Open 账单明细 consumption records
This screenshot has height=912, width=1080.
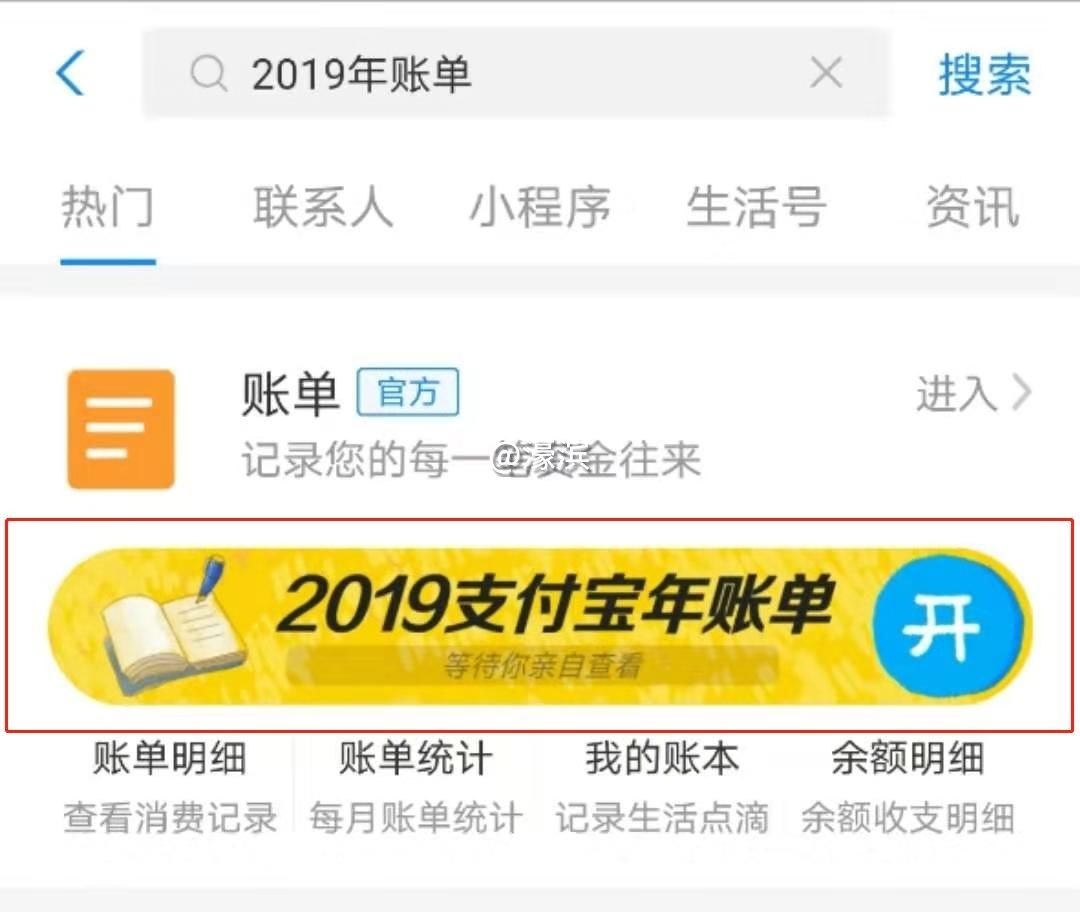click(170, 787)
